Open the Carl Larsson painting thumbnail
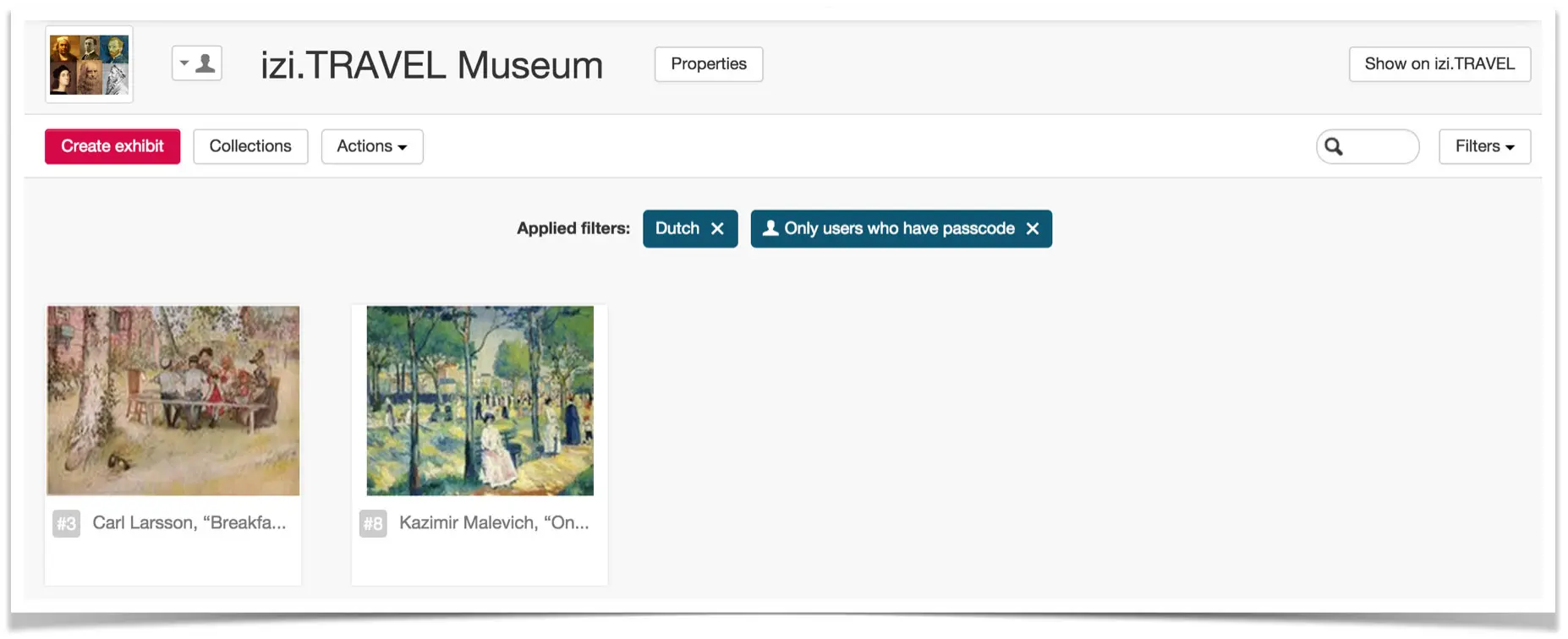 (x=173, y=401)
